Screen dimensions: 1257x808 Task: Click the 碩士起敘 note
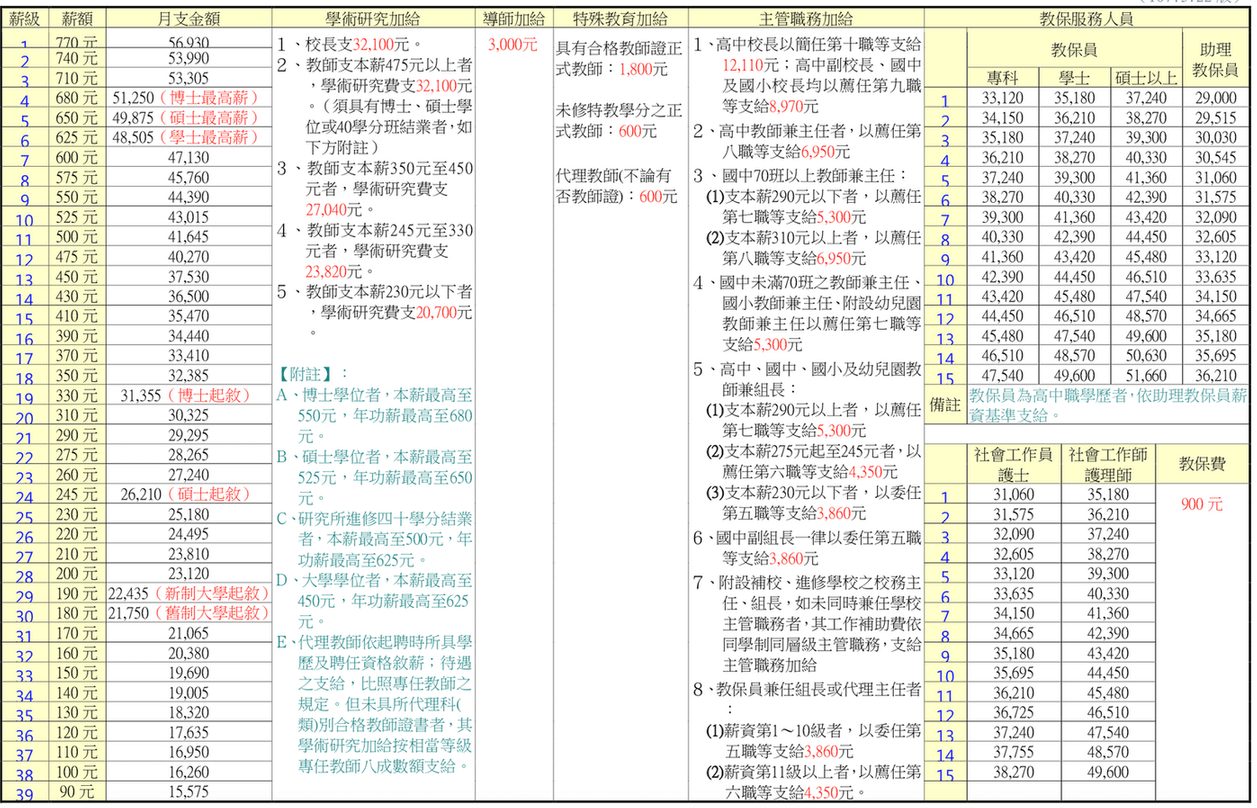coord(208,494)
